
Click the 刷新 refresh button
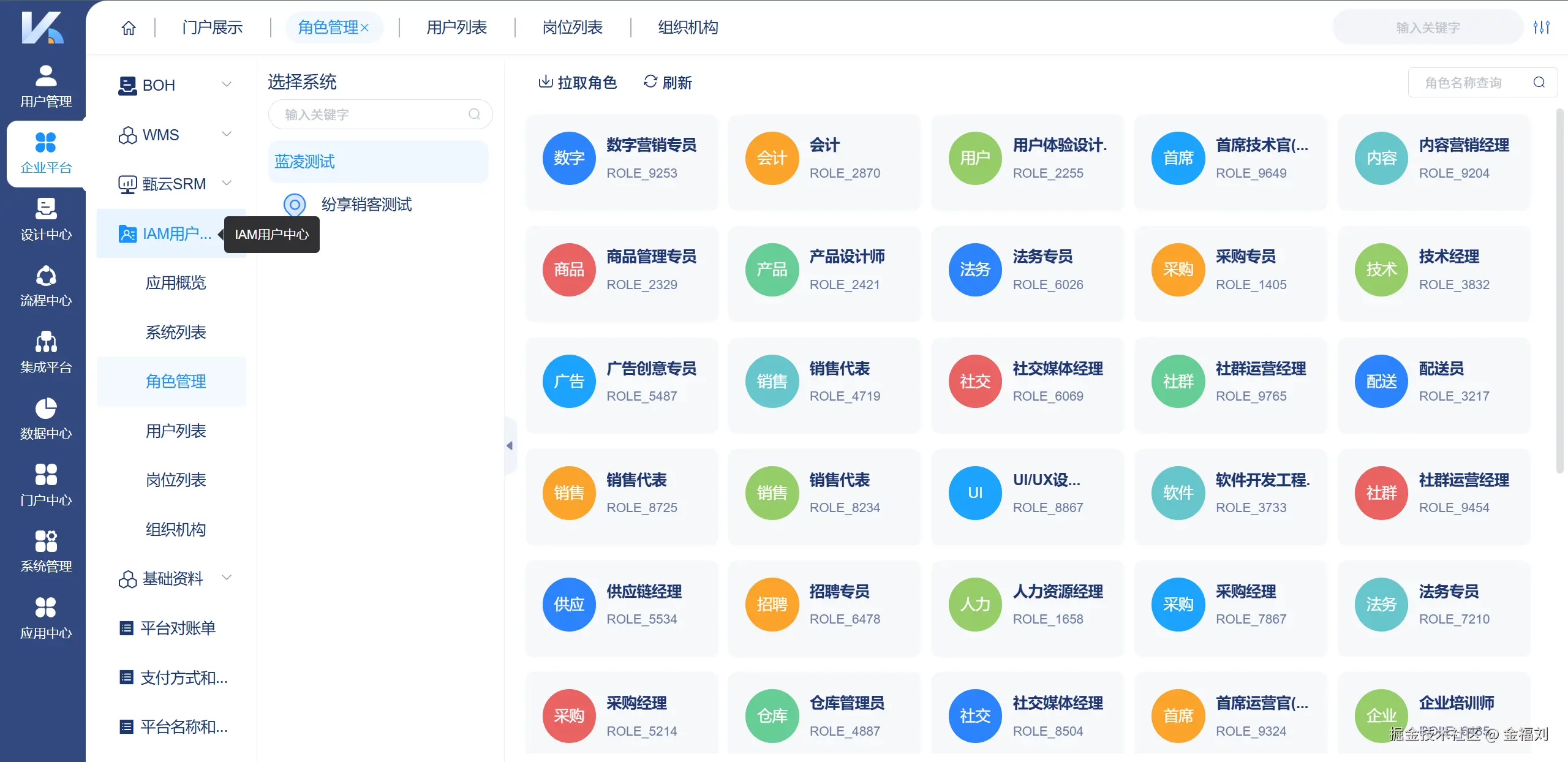coord(668,83)
